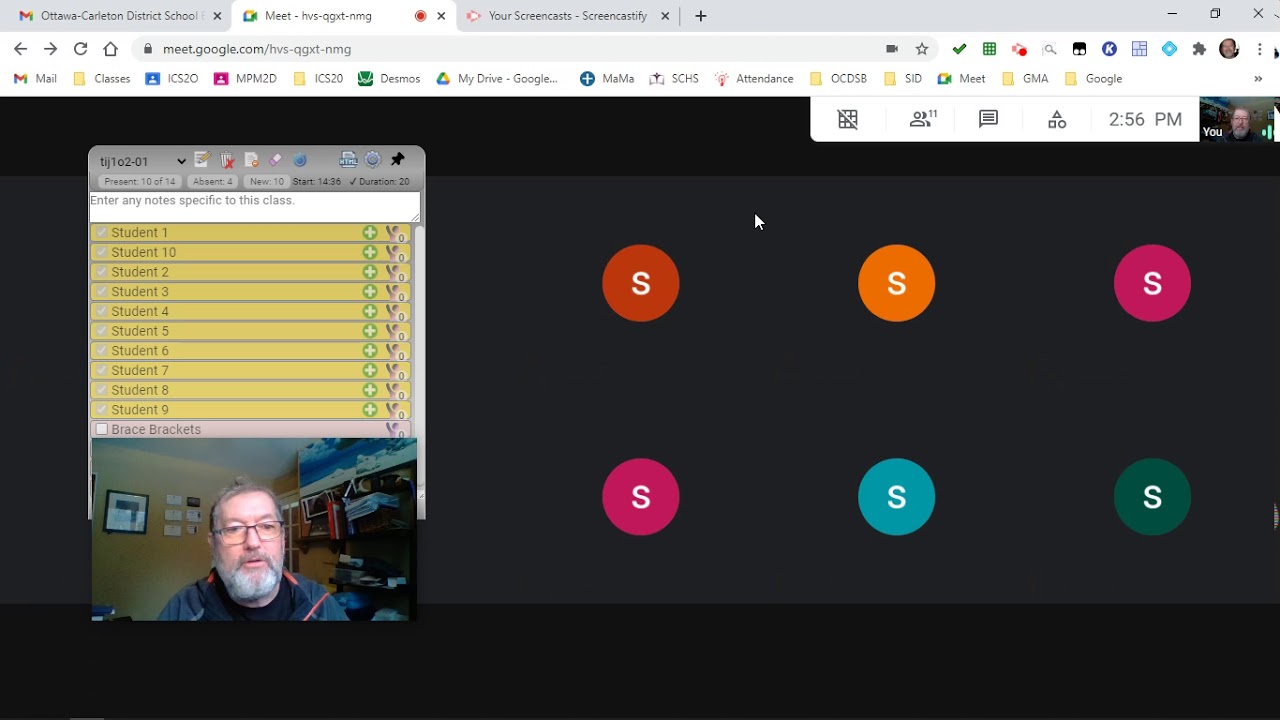Viewport: 1280px width, 720px height.
Task: Check the Brace Brackets checkbox
Action: 101,429
